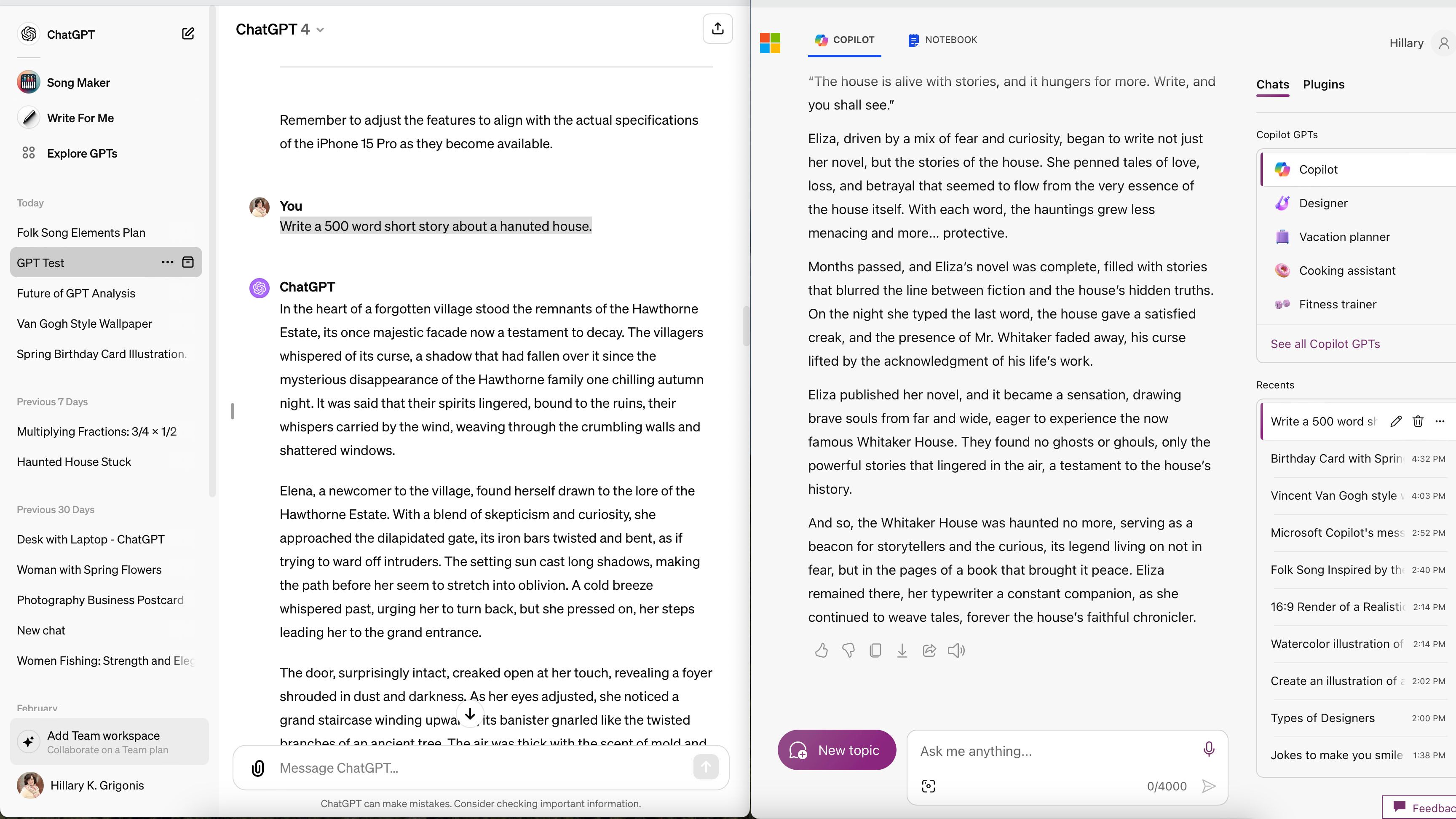Click the thumbs up icon on Copilot response
Screen dimensions: 1456x819
click(x=820, y=650)
